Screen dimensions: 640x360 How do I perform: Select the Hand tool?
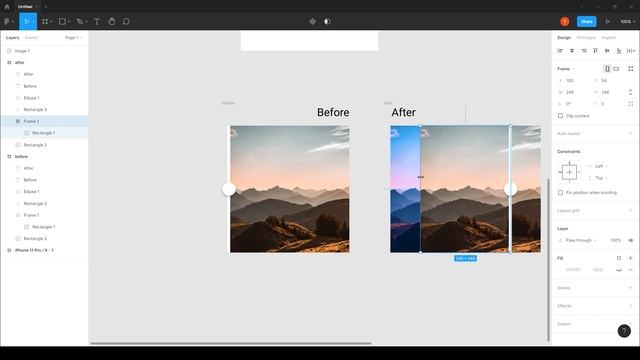click(x=111, y=22)
